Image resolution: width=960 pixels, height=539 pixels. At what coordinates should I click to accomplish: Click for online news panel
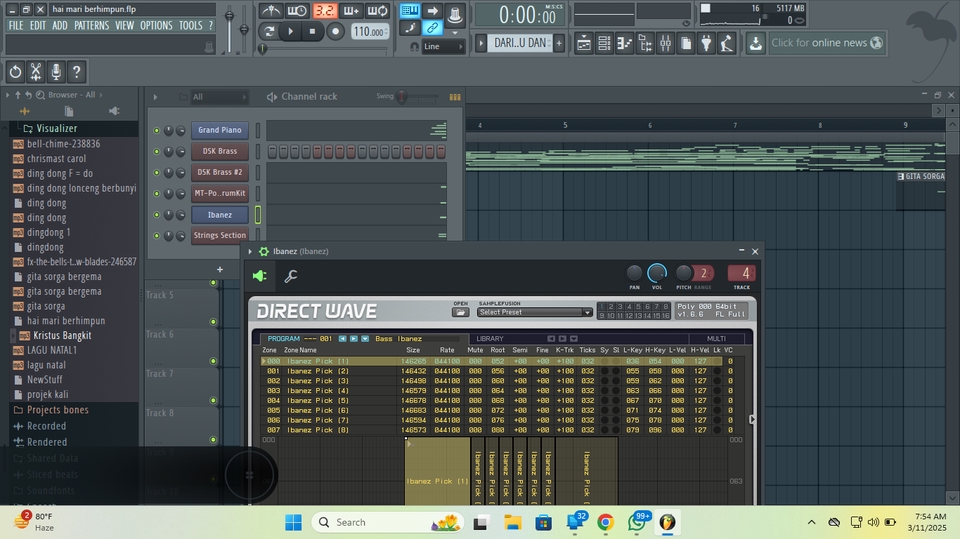click(827, 43)
